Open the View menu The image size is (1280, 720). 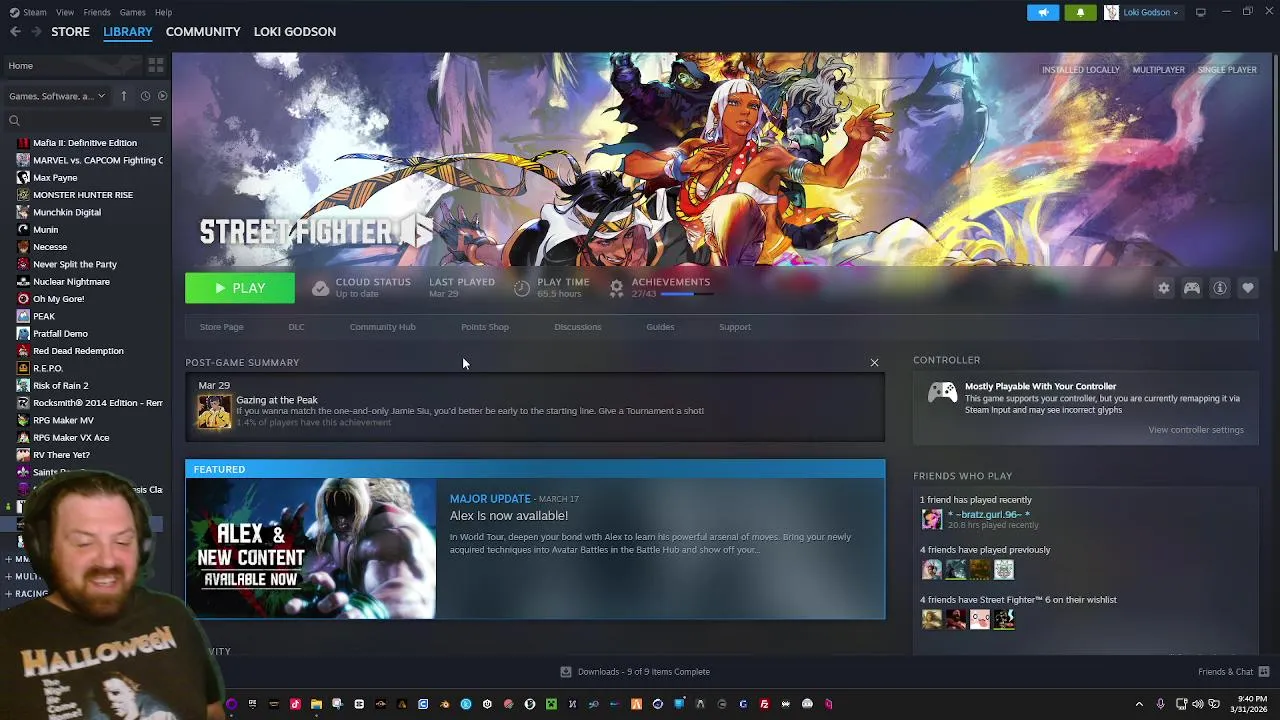65,12
